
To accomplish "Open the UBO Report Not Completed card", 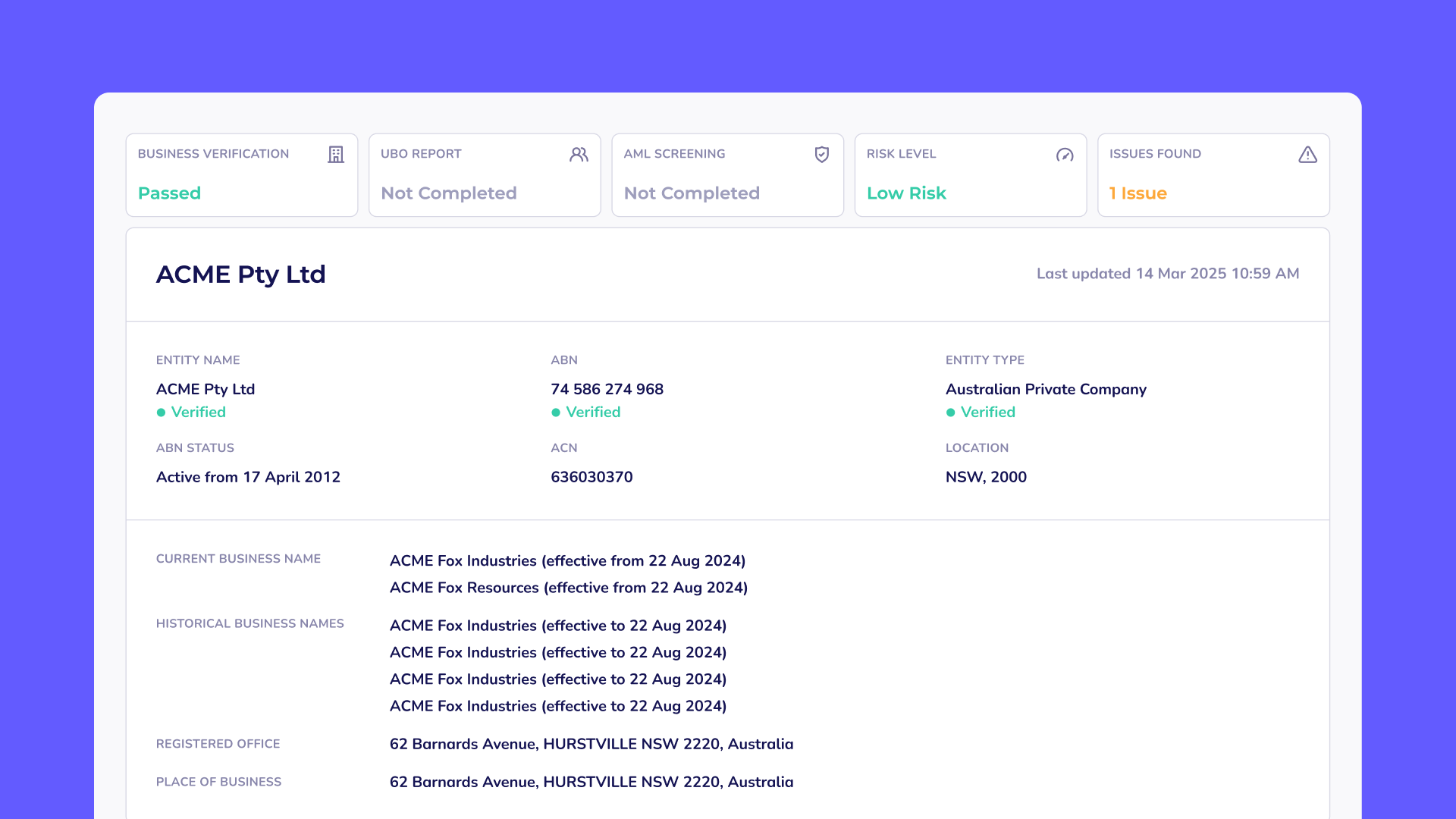I will point(485,176).
